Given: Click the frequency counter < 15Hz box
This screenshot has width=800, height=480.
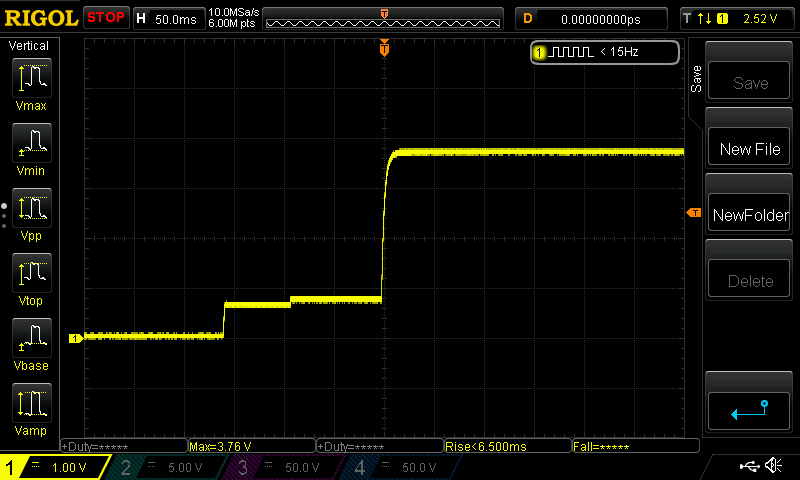Looking at the screenshot, I should click(605, 52).
